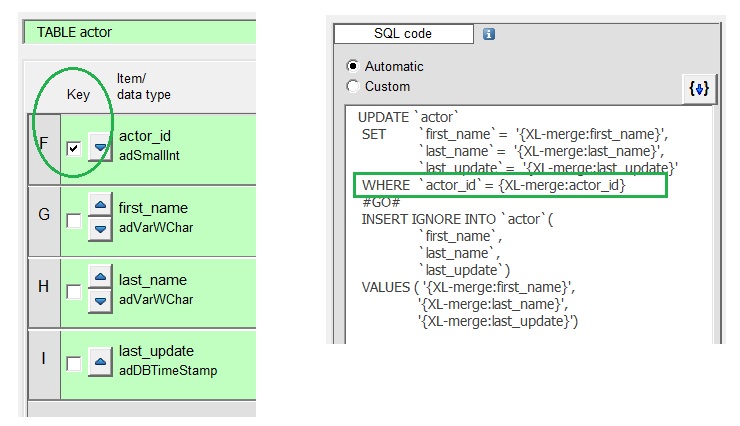This screenshot has height=426, width=740.
Task: Click the VALUES line in SQL code
Action: click(468, 287)
